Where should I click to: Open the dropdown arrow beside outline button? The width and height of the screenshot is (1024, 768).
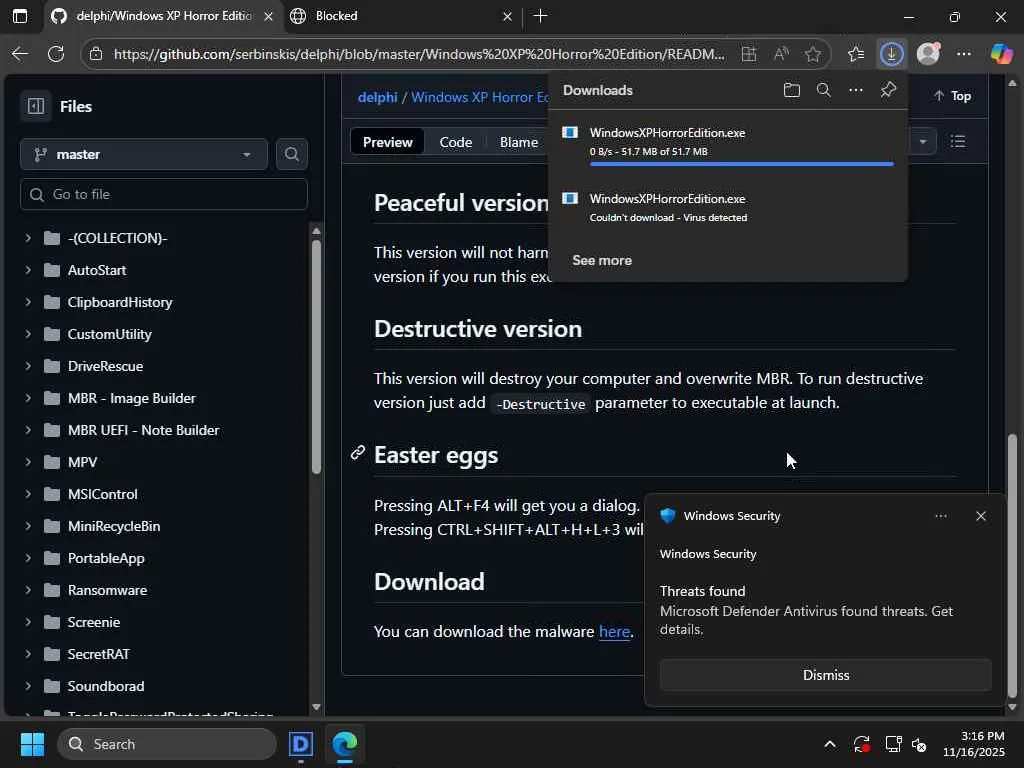(922, 142)
